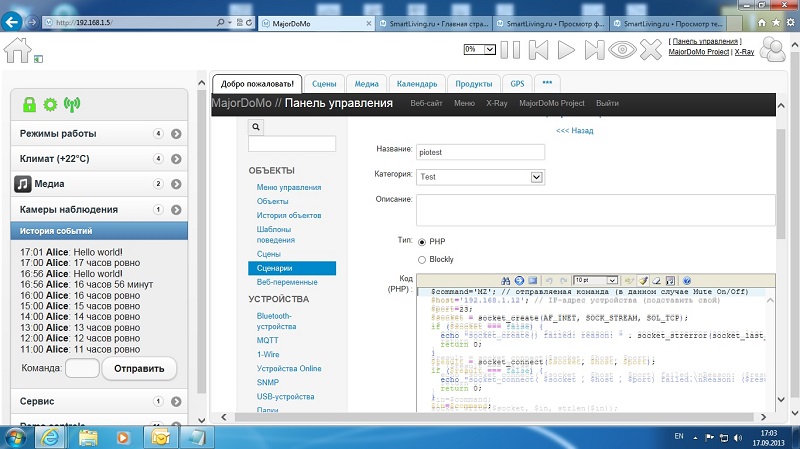
Task: Open the X-Ray menu item in header
Action: click(496, 103)
